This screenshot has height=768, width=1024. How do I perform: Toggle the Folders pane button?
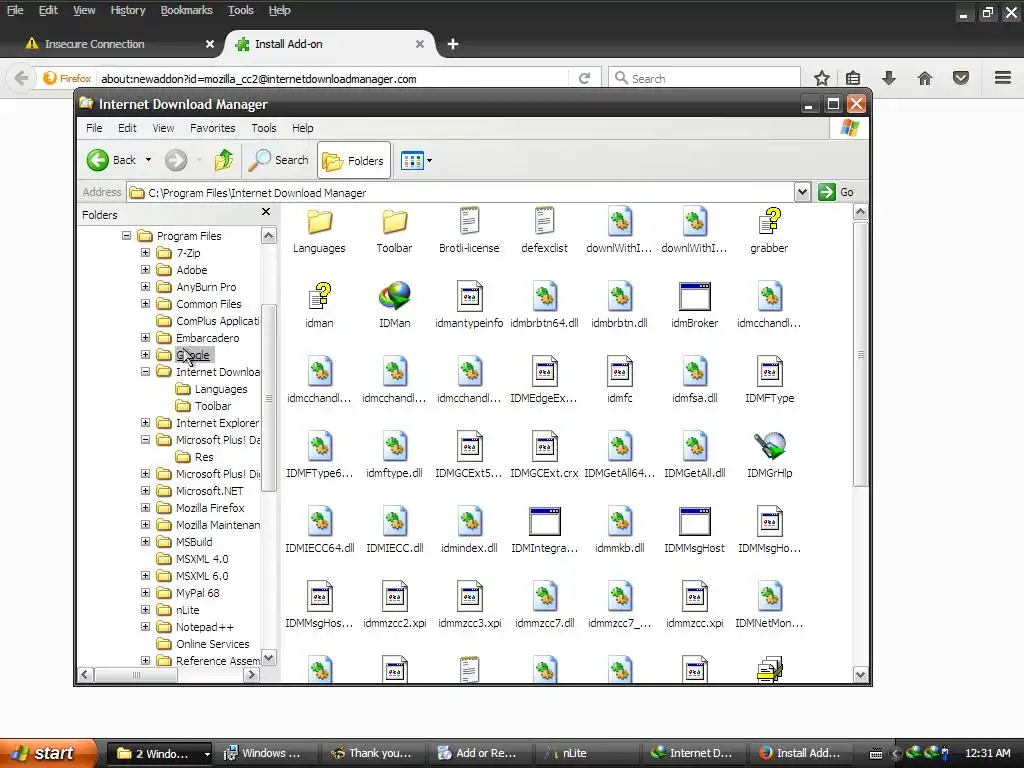point(353,160)
